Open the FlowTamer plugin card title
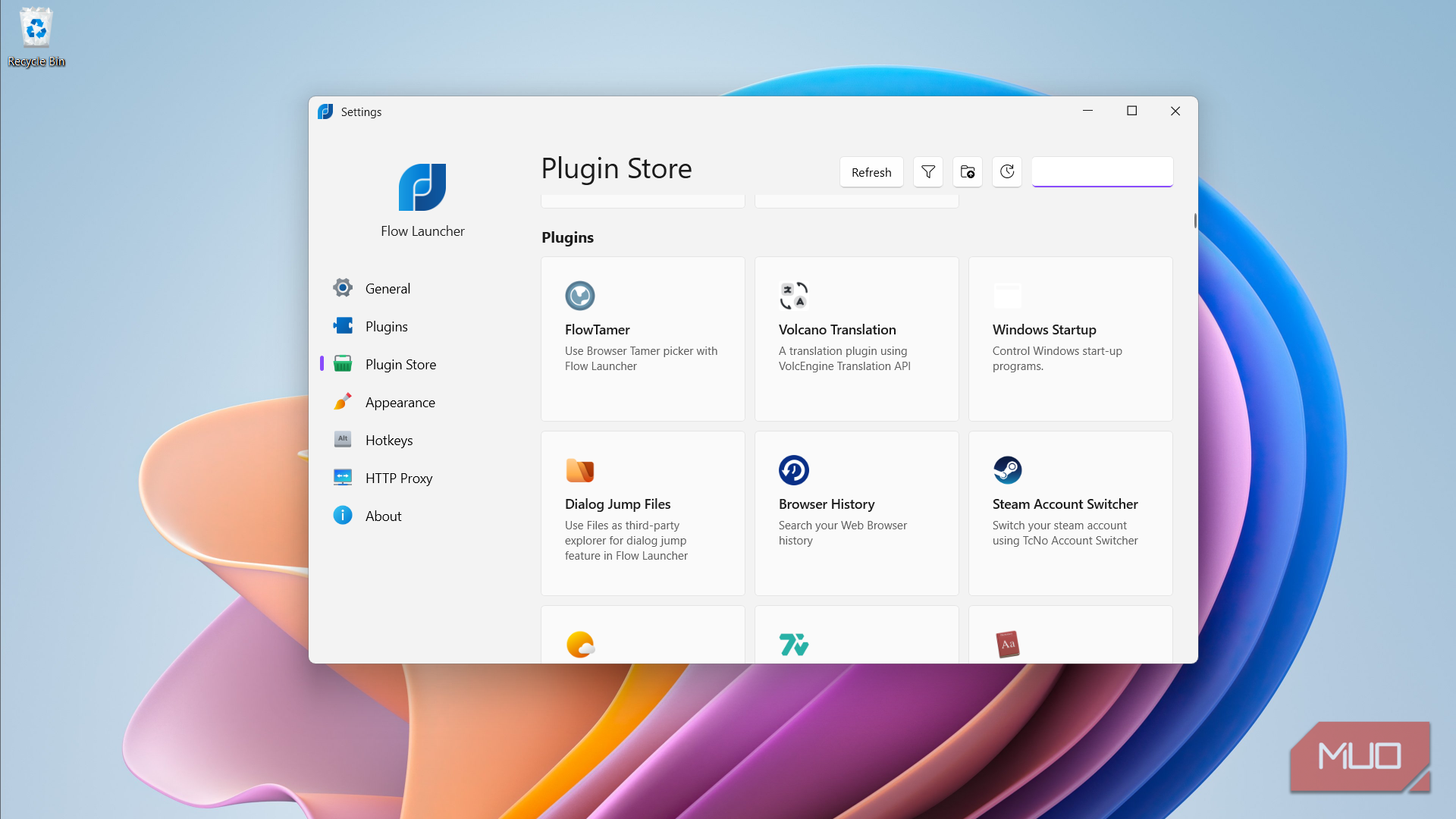The image size is (1456, 819). 597,330
